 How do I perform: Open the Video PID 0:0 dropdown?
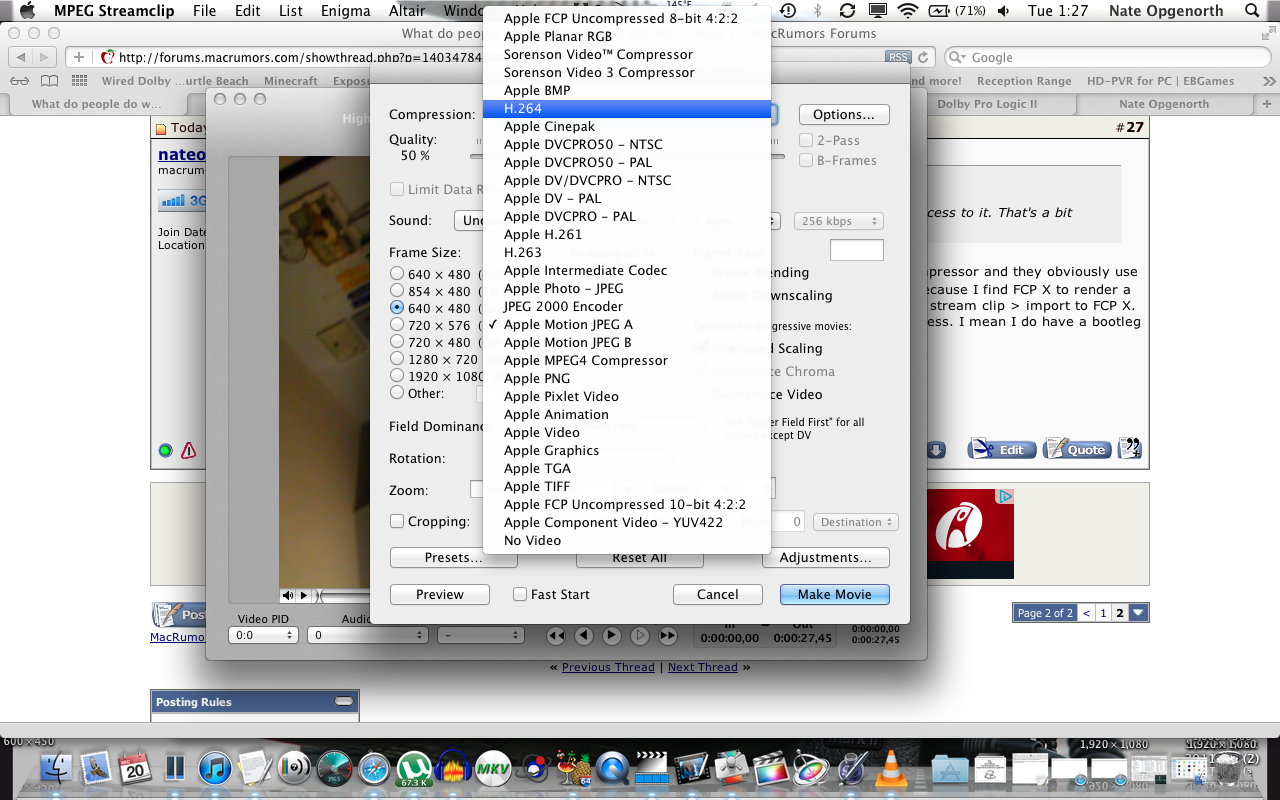263,635
